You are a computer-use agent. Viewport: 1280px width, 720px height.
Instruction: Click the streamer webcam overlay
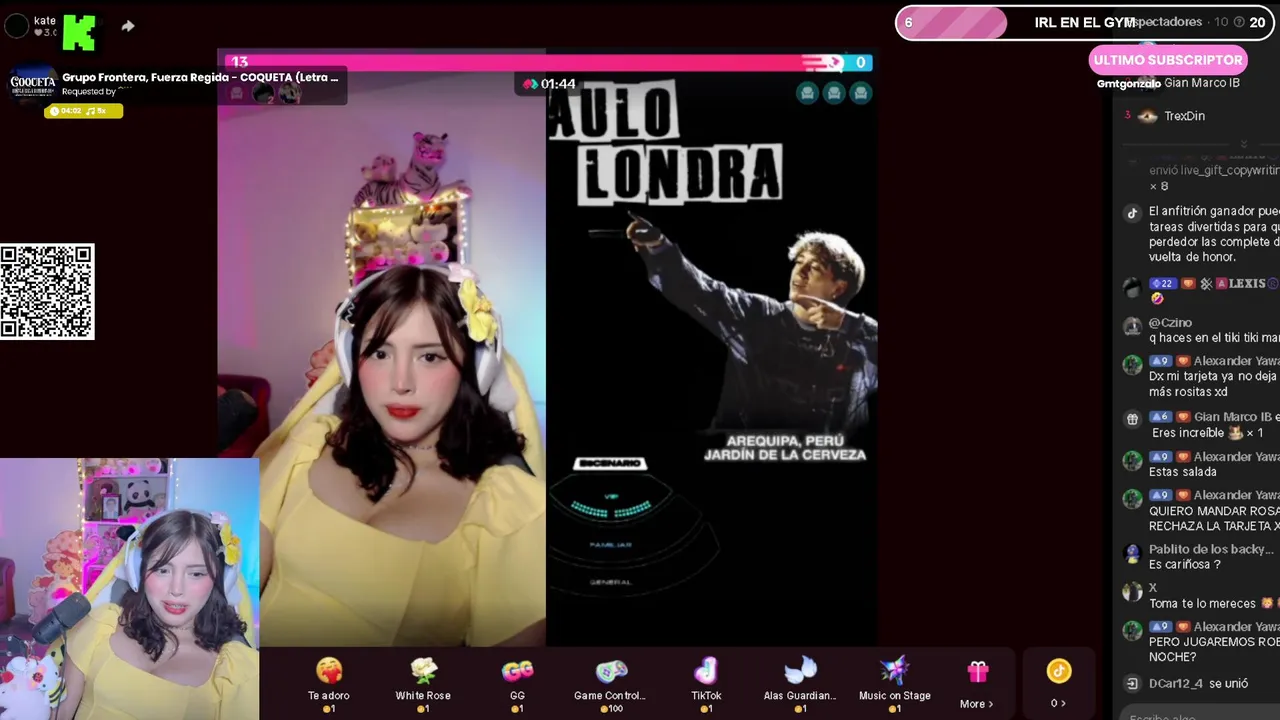[x=129, y=589]
